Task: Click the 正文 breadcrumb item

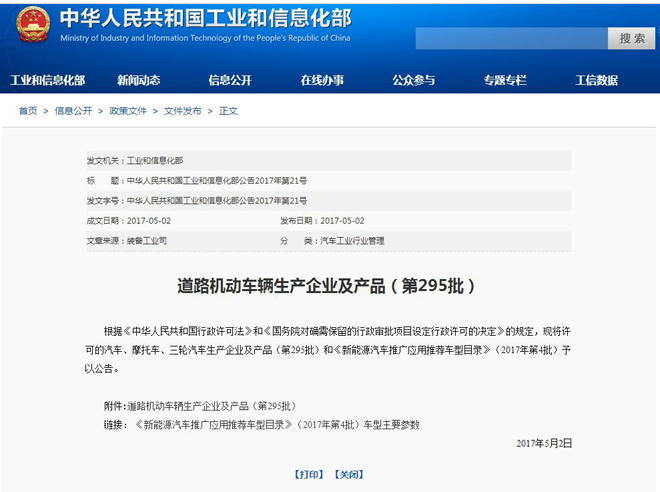Action: [229, 111]
